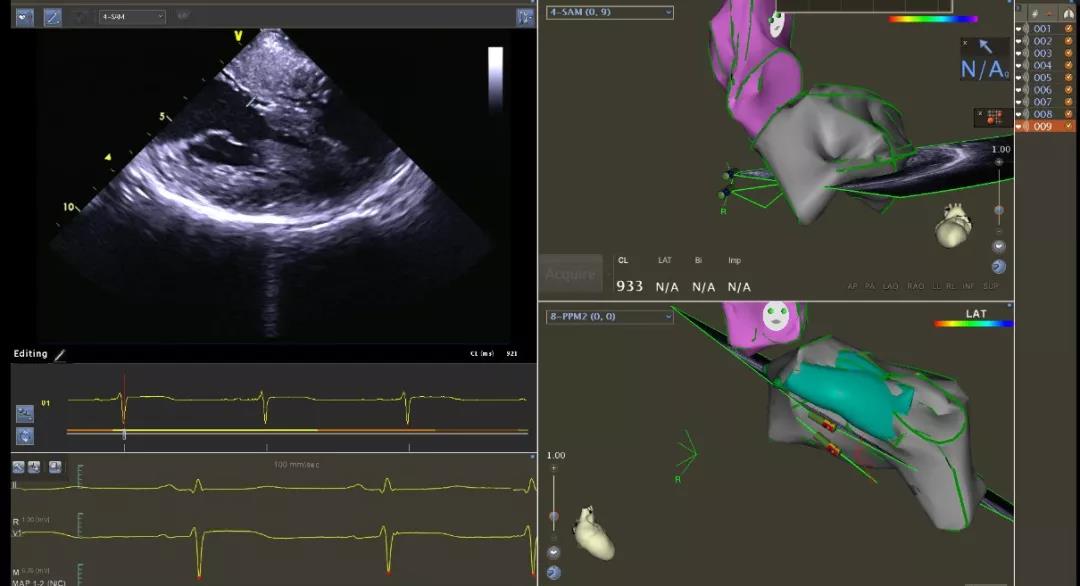Adjust the lower map zoom slider handle
This screenshot has height=586, width=1080.
553,516
